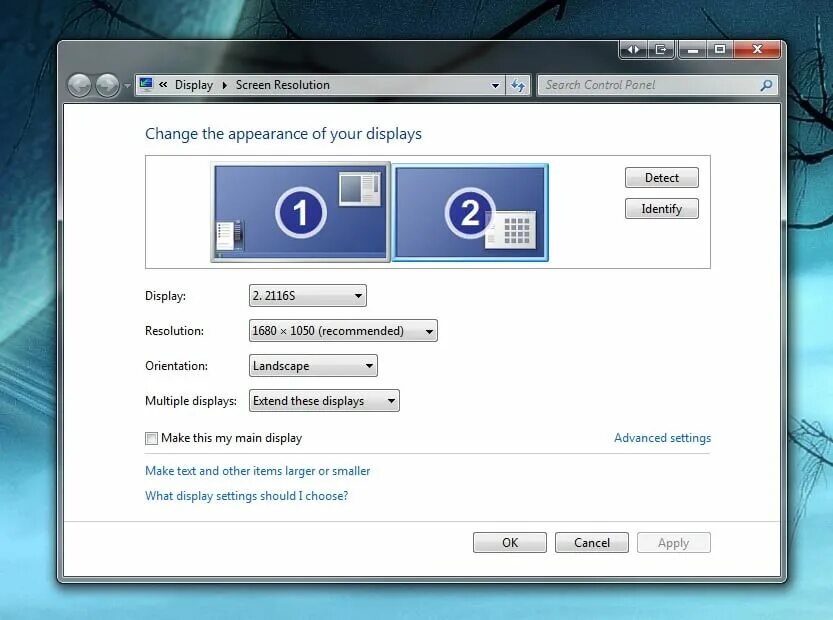Click the Change the appearance of your displays heading
833x620 pixels.
pos(283,134)
